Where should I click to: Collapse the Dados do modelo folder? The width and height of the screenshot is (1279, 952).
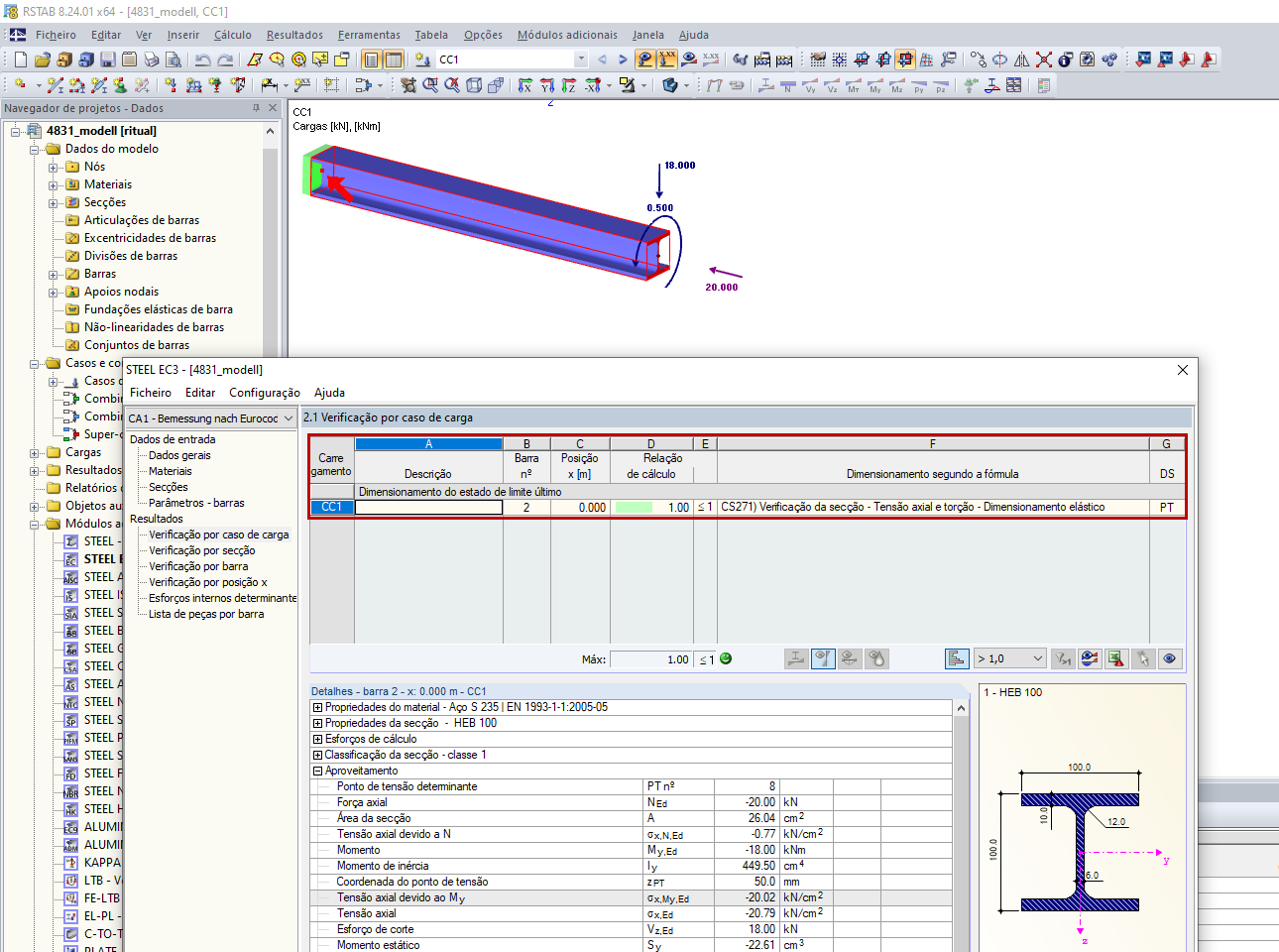coord(34,149)
